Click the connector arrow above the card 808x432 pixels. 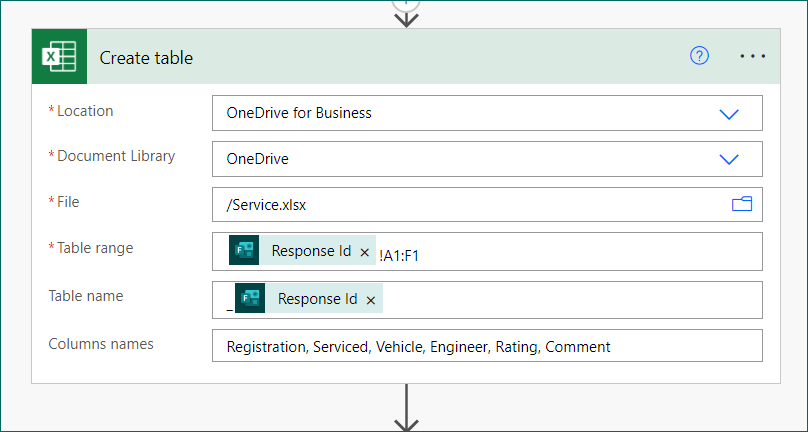pyautogui.click(x=406, y=12)
